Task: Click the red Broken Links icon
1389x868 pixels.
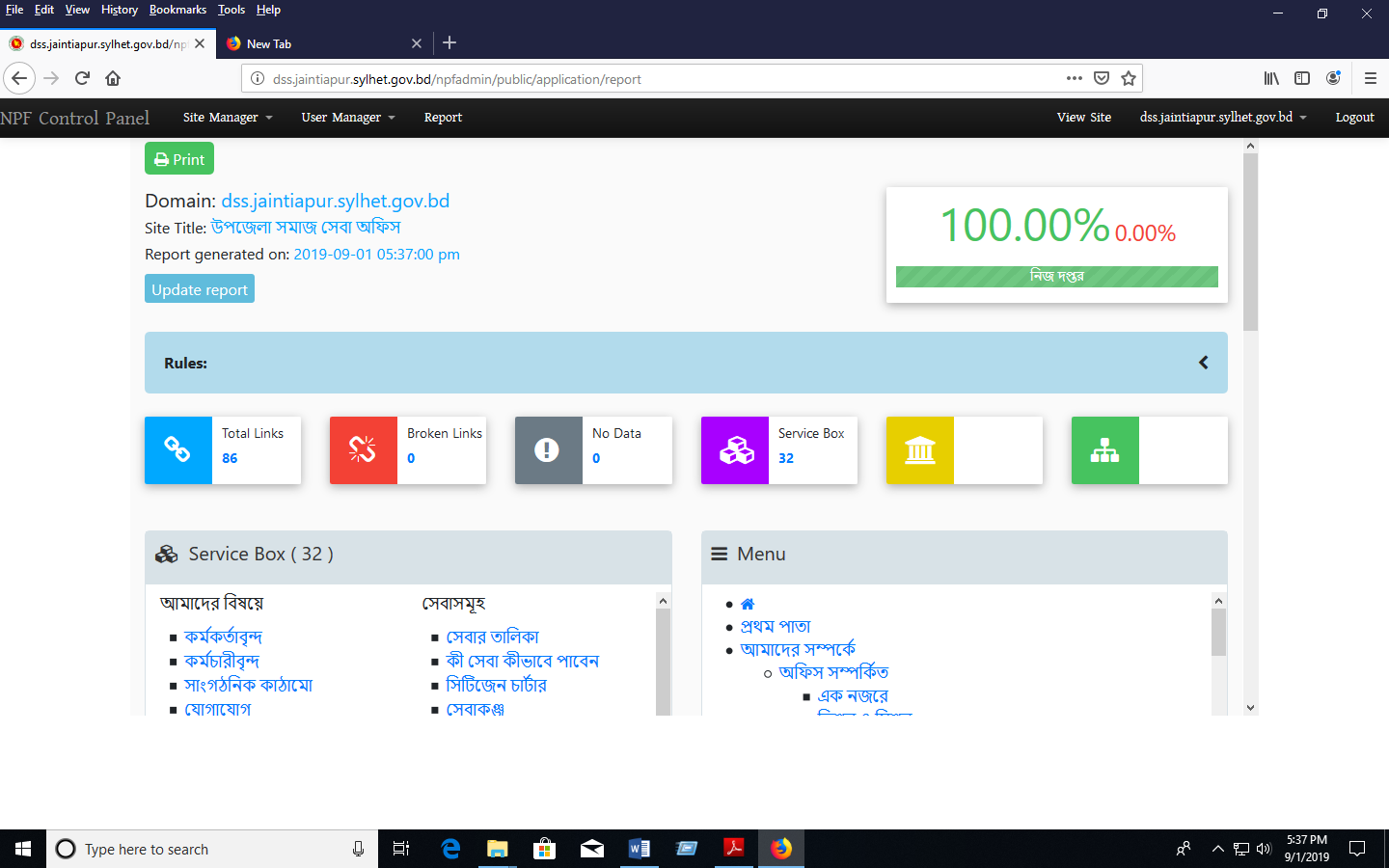Action: tap(363, 449)
